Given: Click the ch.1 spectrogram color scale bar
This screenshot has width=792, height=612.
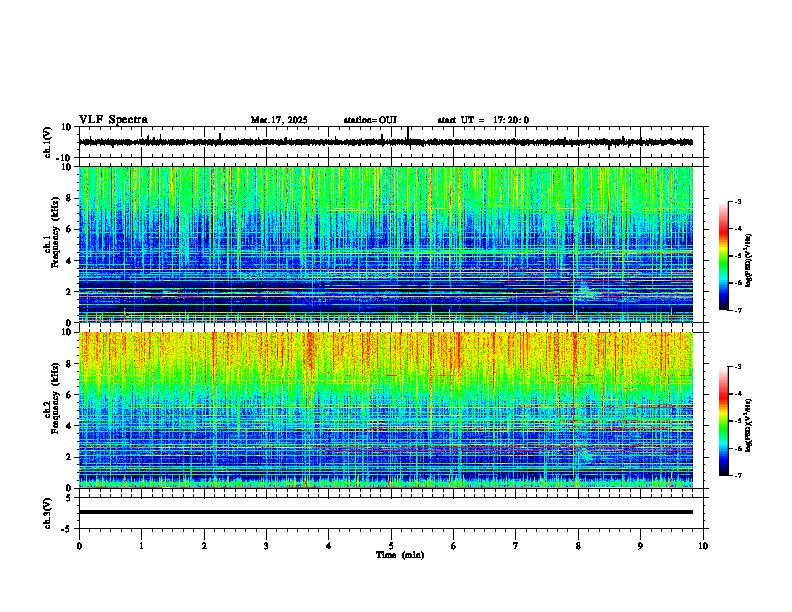Looking at the screenshot, I should [x=724, y=256].
